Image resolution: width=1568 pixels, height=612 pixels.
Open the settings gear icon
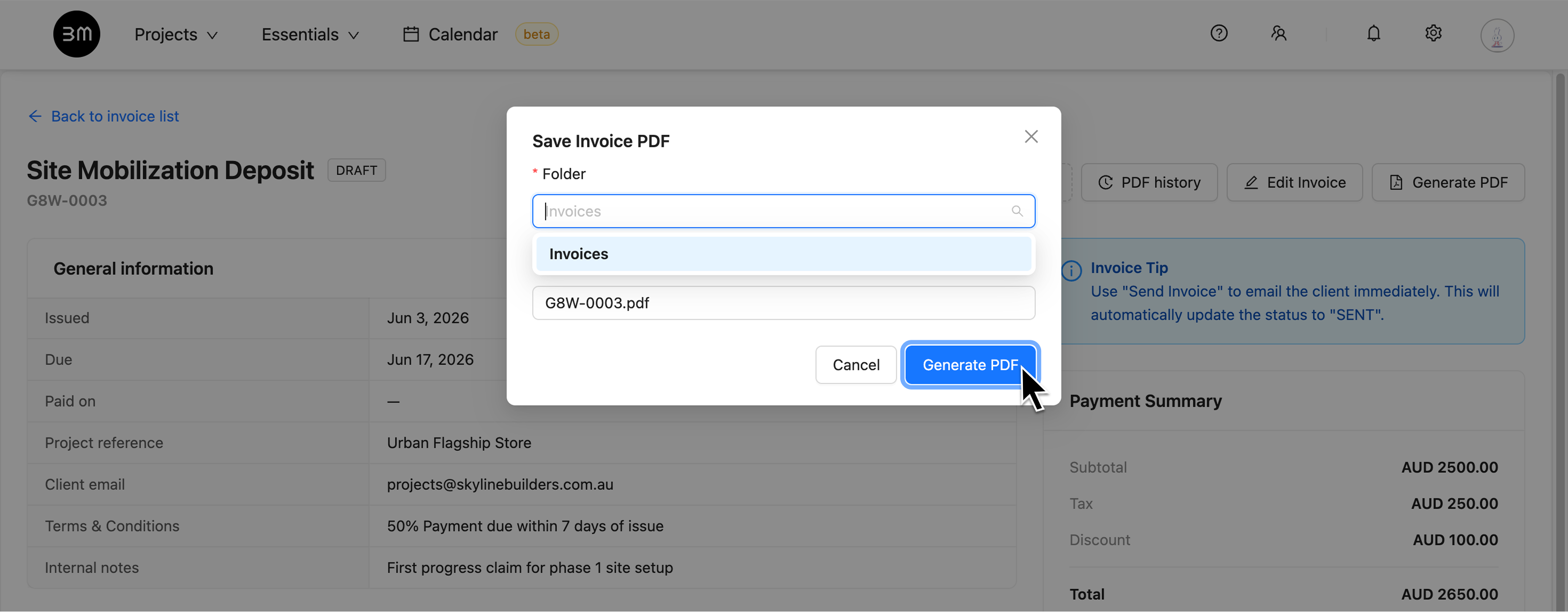1433,33
